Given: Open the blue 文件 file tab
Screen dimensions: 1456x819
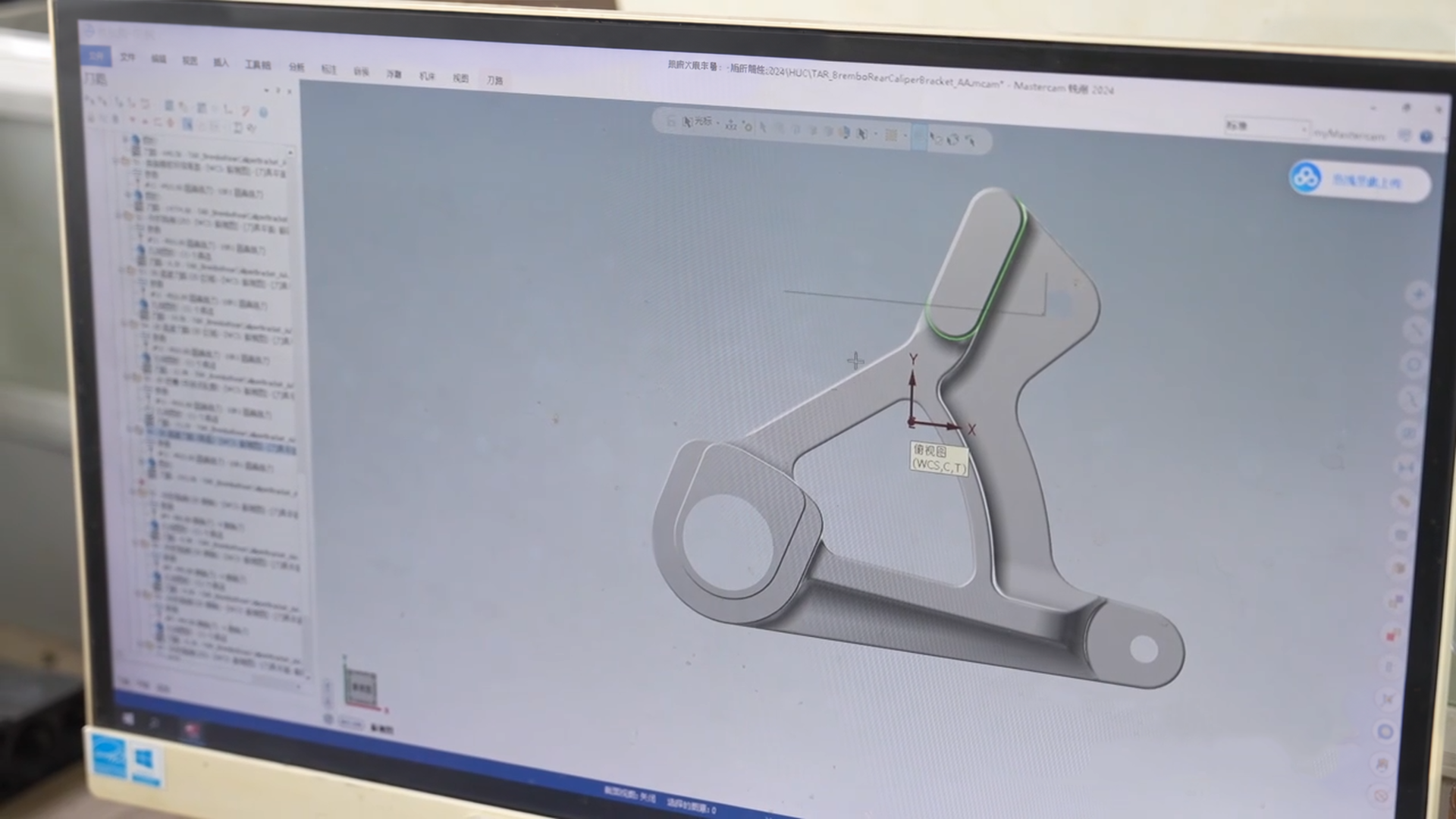Looking at the screenshot, I should [x=96, y=55].
